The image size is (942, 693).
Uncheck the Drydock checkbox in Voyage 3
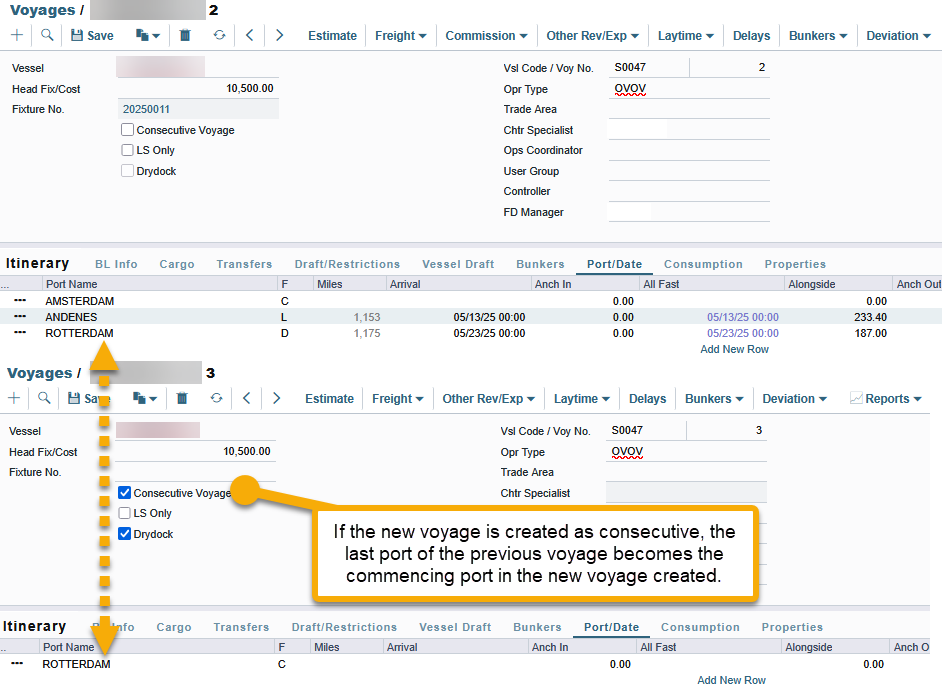125,534
